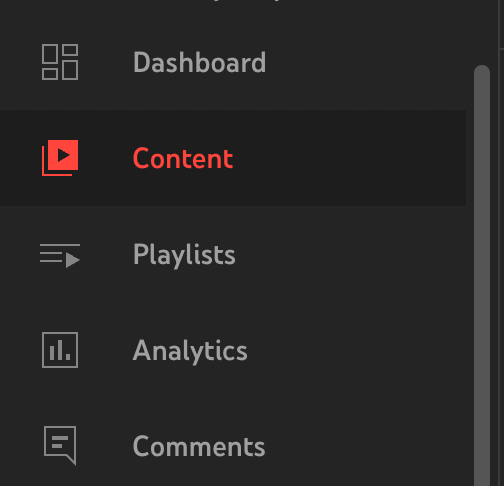Go to the Dashboard text label
This screenshot has height=486, width=504.
pyautogui.click(x=199, y=62)
